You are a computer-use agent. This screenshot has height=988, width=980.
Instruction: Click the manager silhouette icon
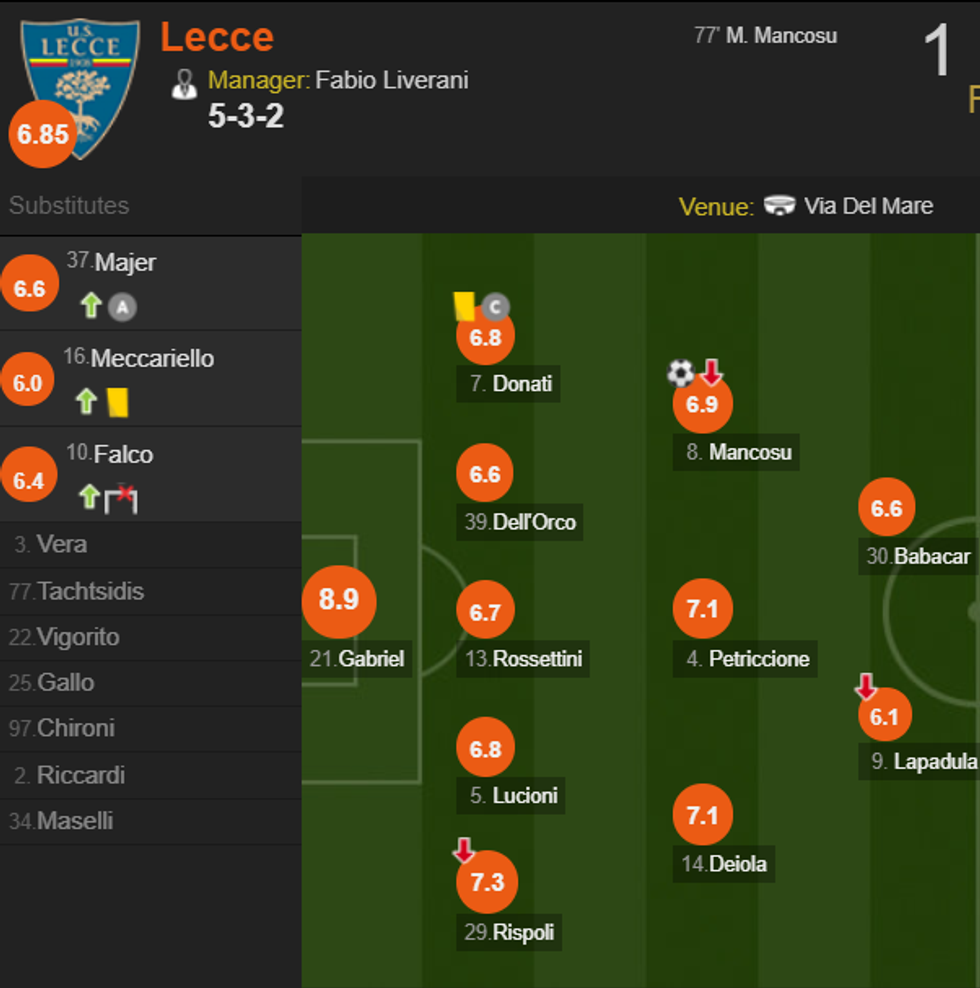point(184,84)
